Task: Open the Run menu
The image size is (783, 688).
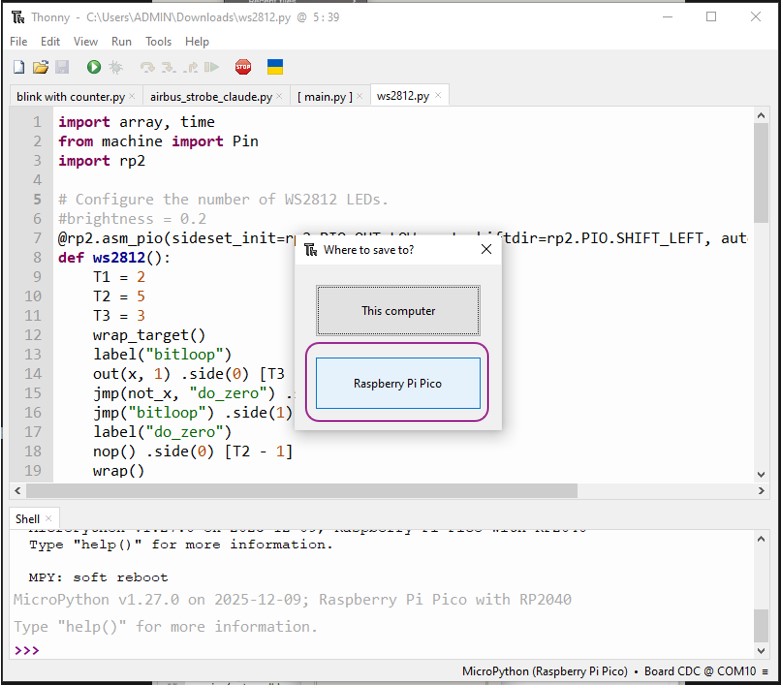Action: coord(121,41)
